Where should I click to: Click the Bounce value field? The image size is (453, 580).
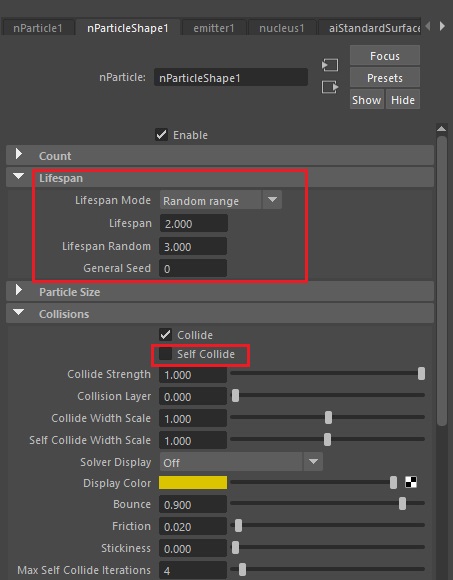193,504
